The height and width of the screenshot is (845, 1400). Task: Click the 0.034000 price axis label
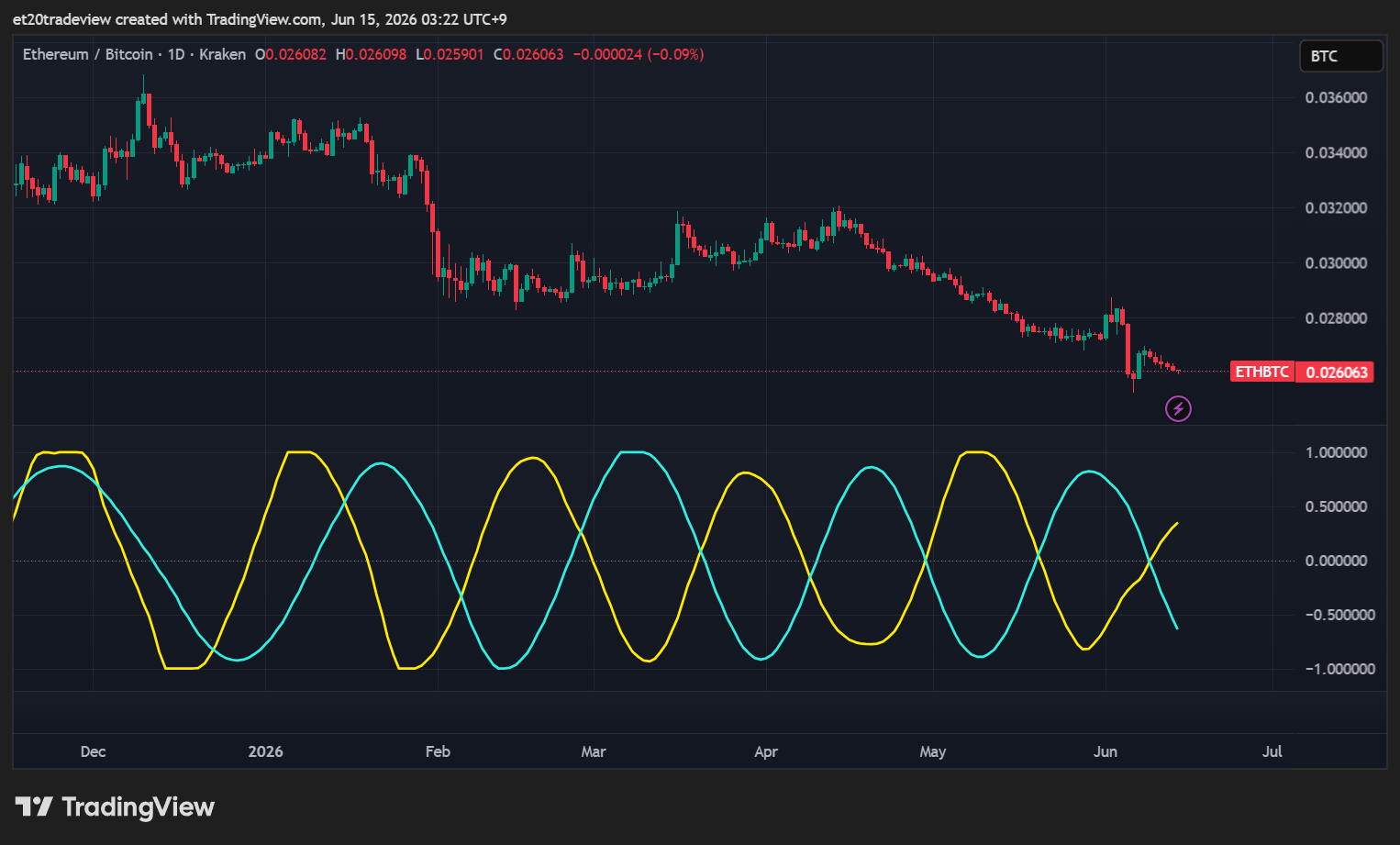point(1336,152)
